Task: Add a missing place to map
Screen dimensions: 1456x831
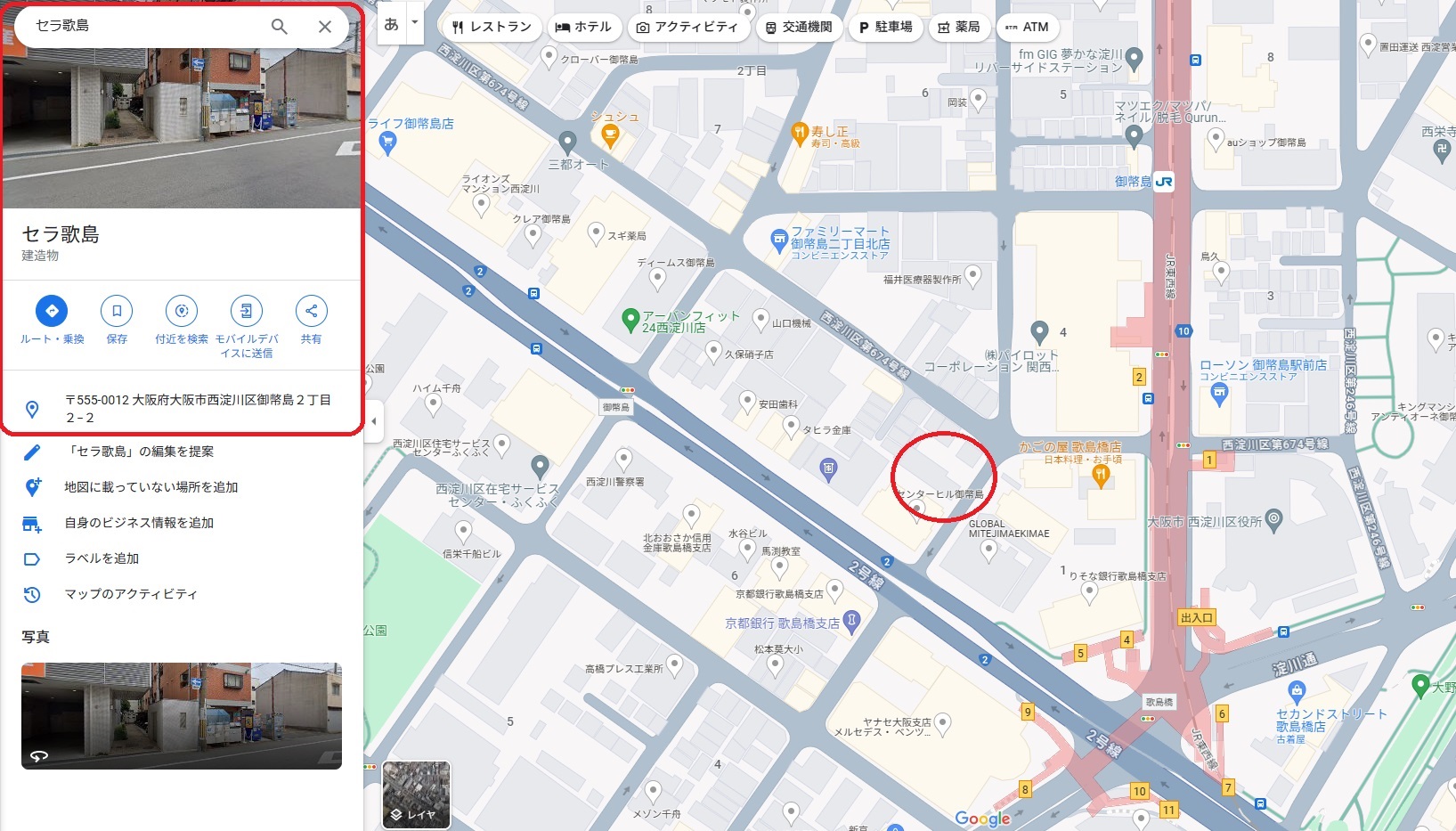Action: [182, 487]
